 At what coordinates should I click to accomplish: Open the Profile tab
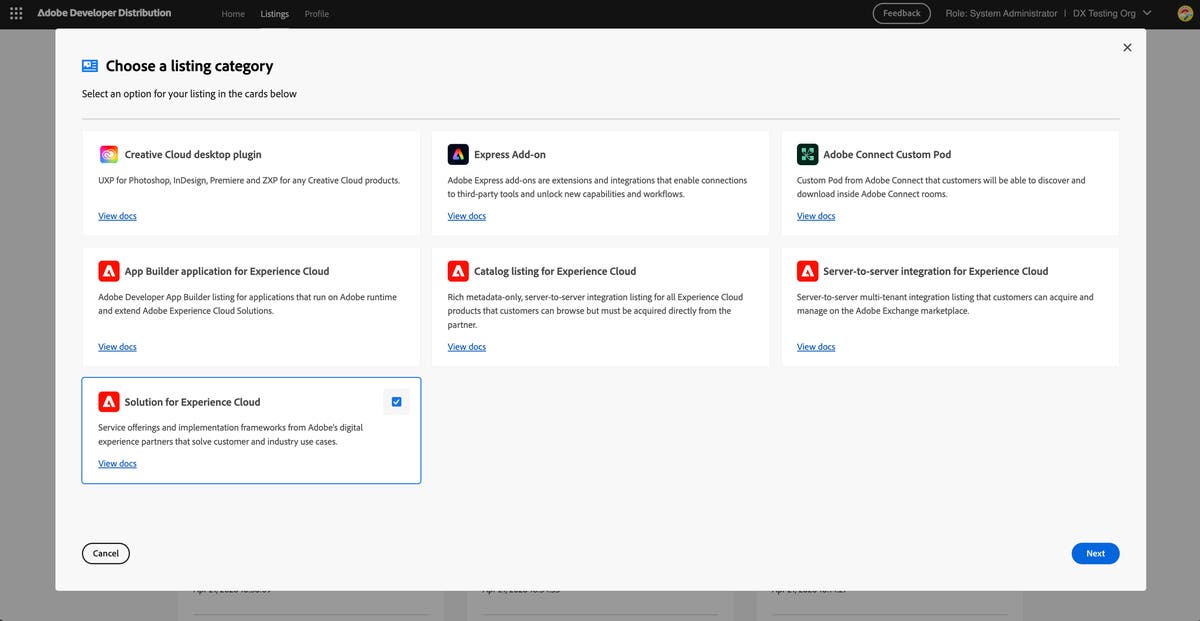[x=317, y=14]
